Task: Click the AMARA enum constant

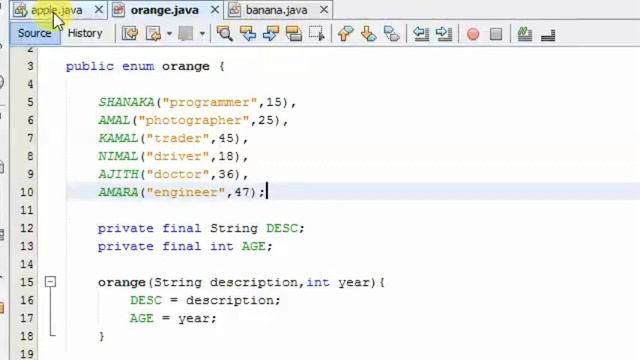Action: 118,192
